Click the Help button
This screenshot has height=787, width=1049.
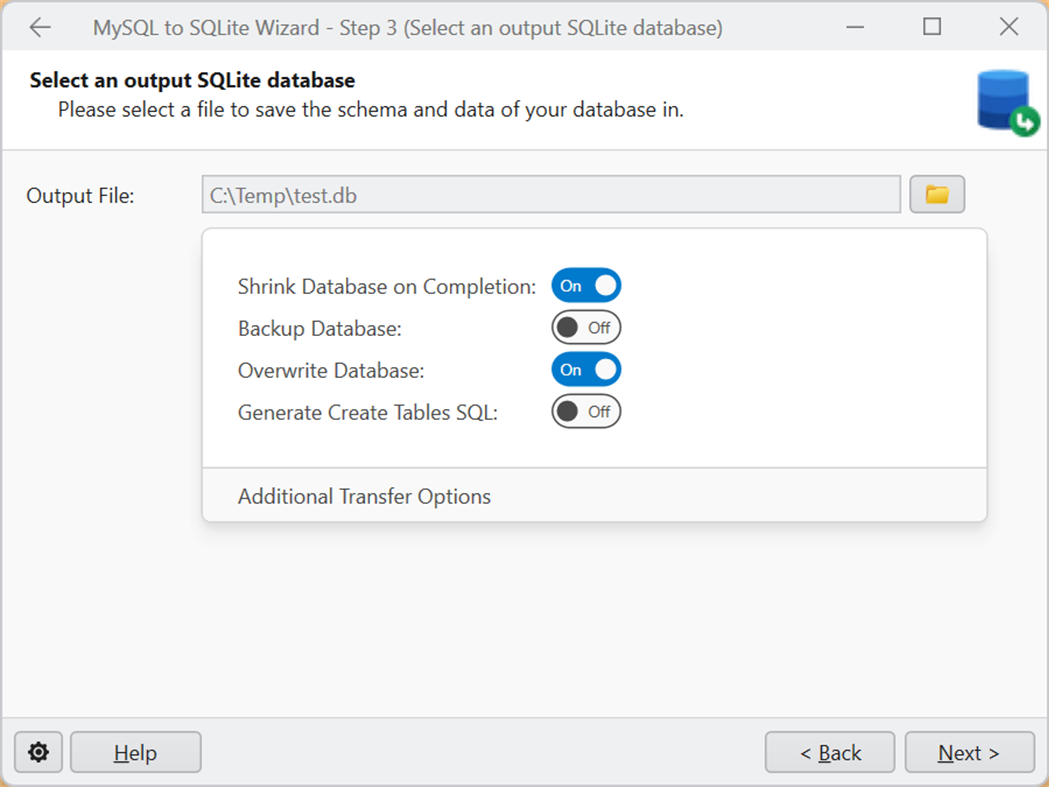tap(135, 753)
